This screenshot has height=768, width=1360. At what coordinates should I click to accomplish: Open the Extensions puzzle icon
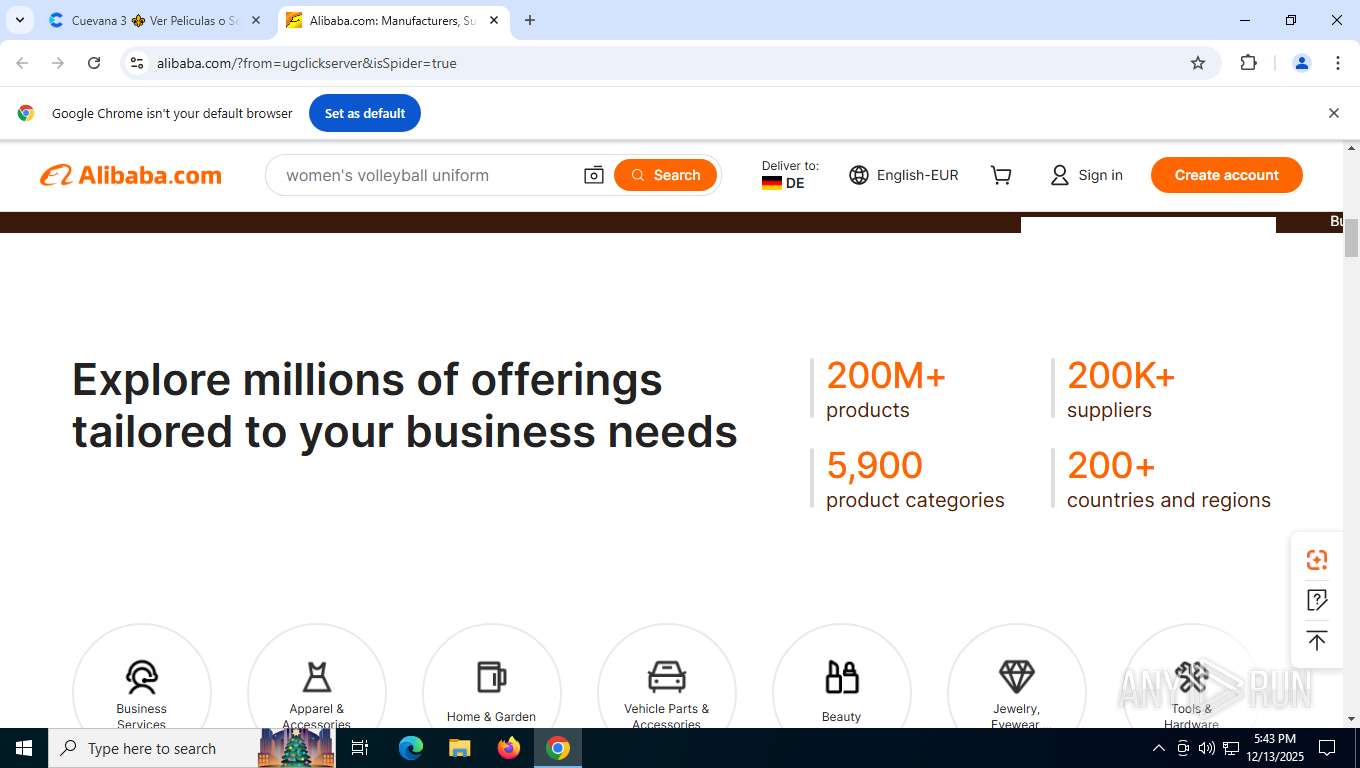click(1248, 63)
